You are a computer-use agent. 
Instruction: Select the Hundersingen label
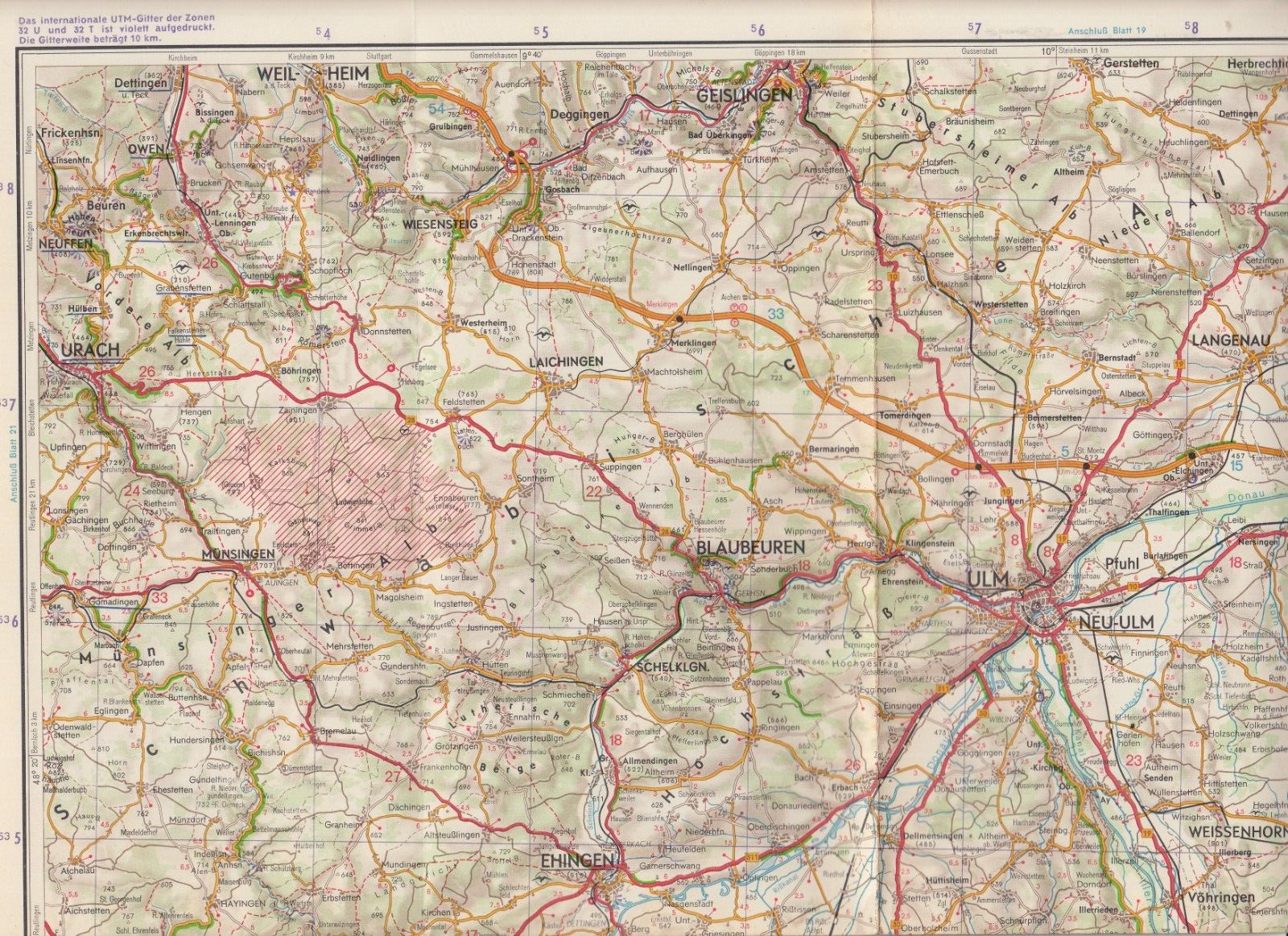point(197,740)
